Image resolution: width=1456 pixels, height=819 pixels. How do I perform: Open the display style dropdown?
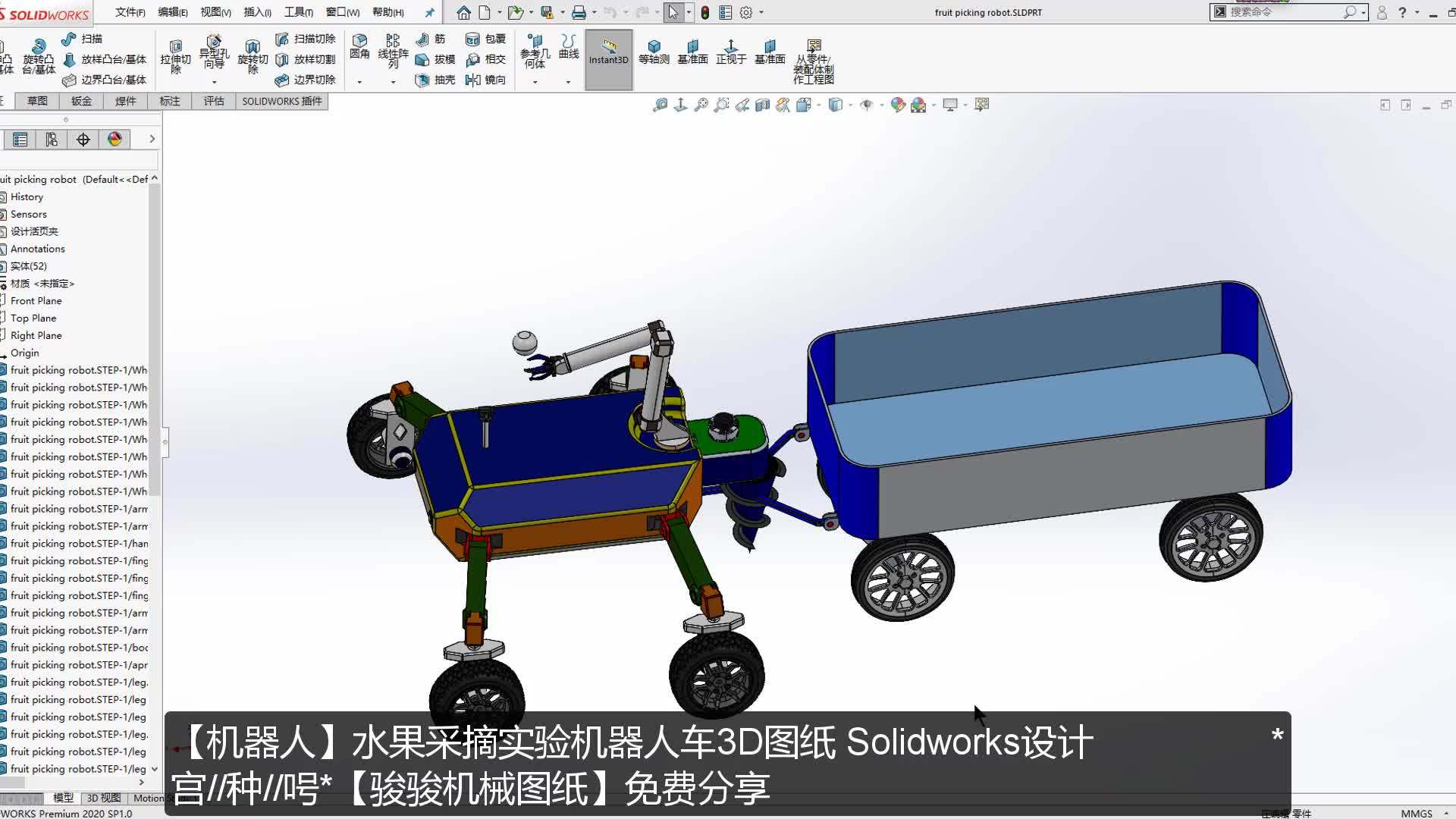849,105
